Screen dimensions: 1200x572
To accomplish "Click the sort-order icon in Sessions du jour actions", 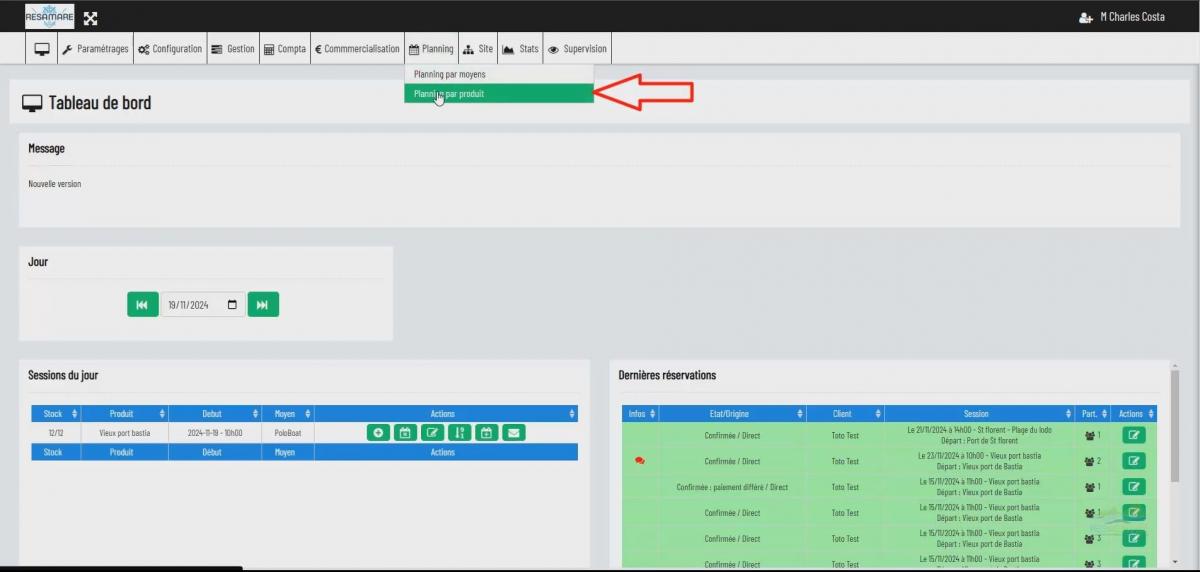I will (459, 433).
